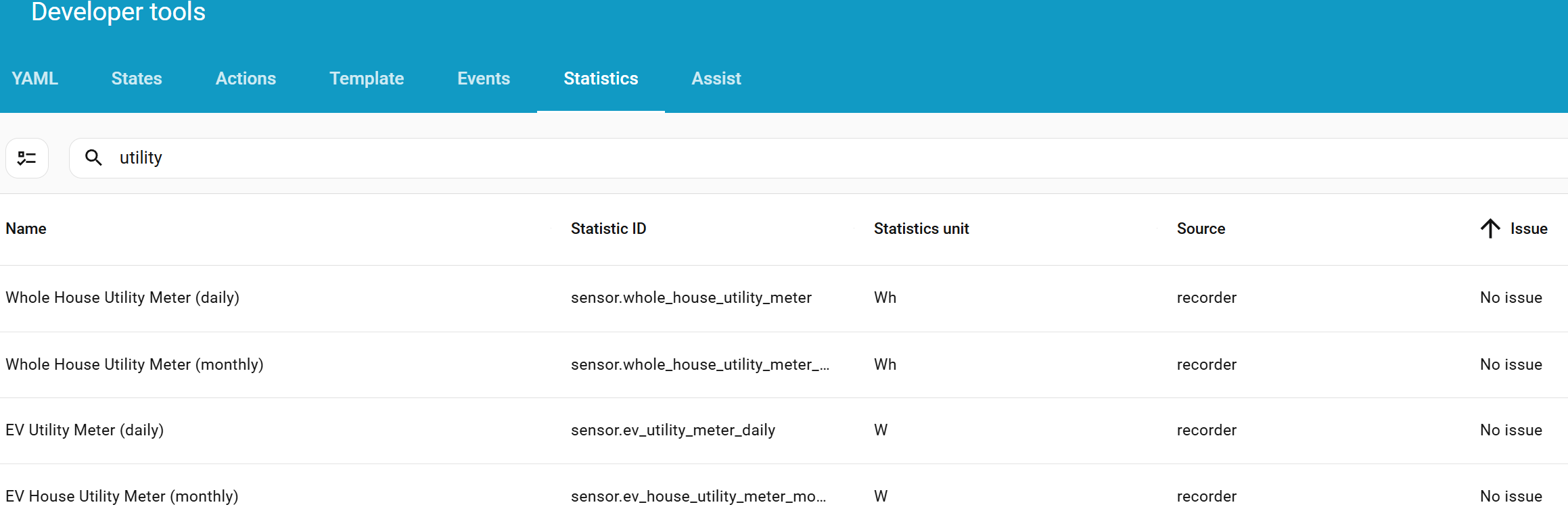Image resolution: width=1568 pixels, height=532 pixels.
Task: Open the Assist tab
Action: pyautogui.click(x=716, y=78)
